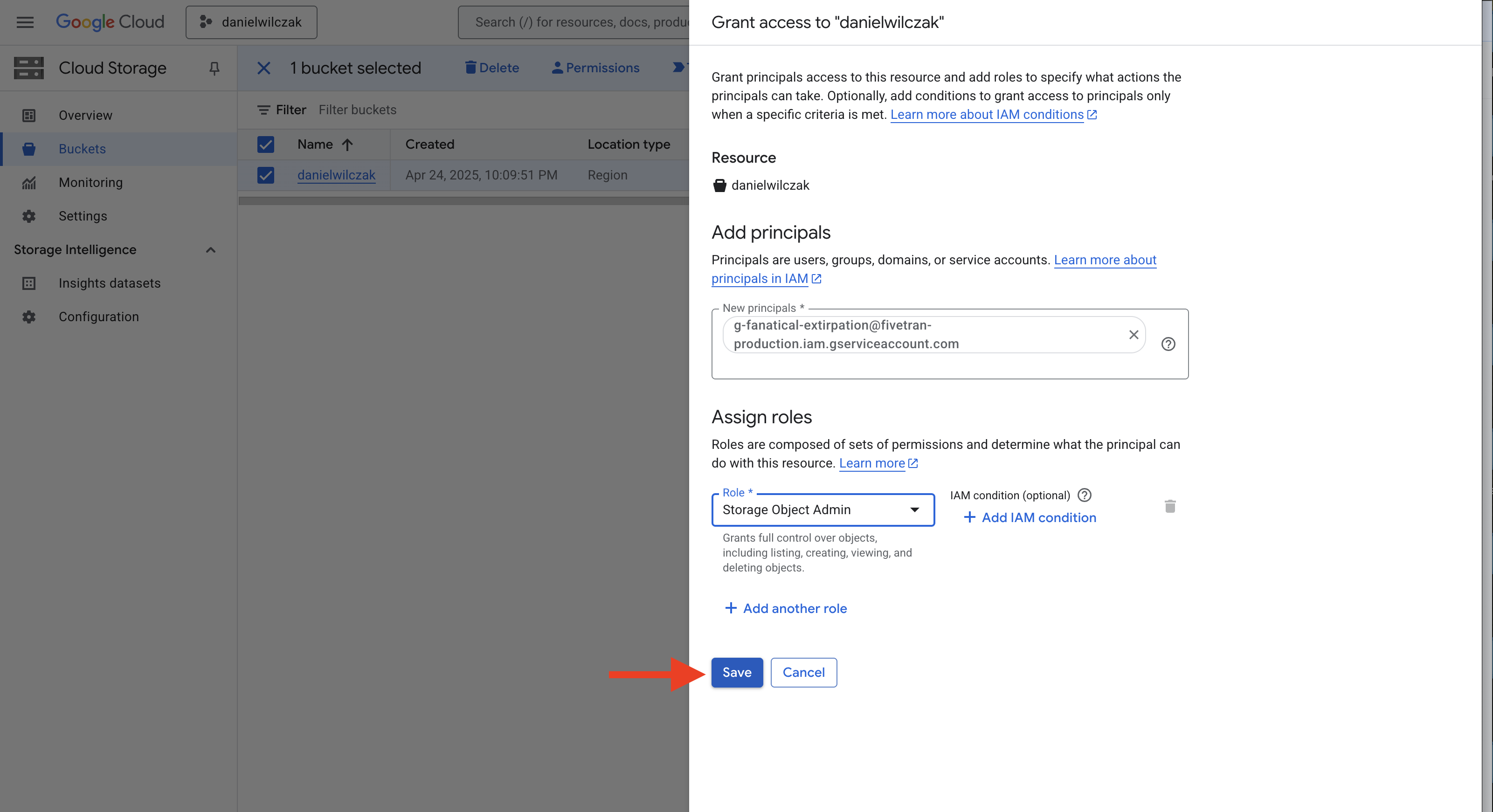Screen dimensions: 1493x812
Task: Click the New principals input field
Action: click(x=950, y=344)
